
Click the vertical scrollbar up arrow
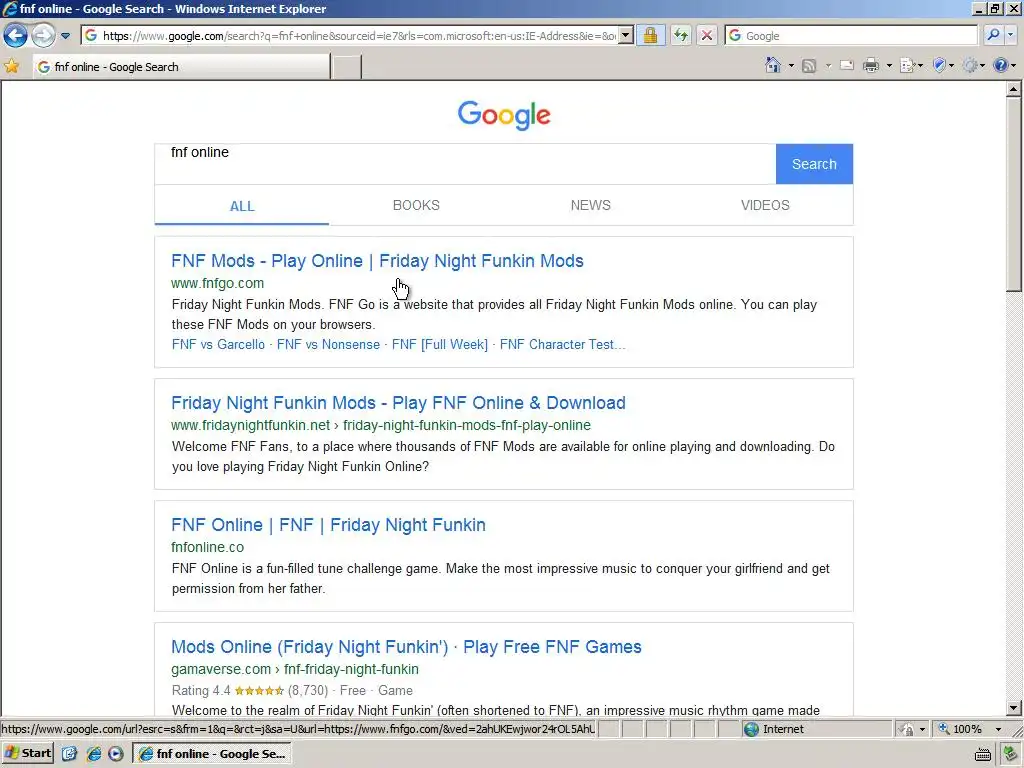click(x=1014, y=89)
